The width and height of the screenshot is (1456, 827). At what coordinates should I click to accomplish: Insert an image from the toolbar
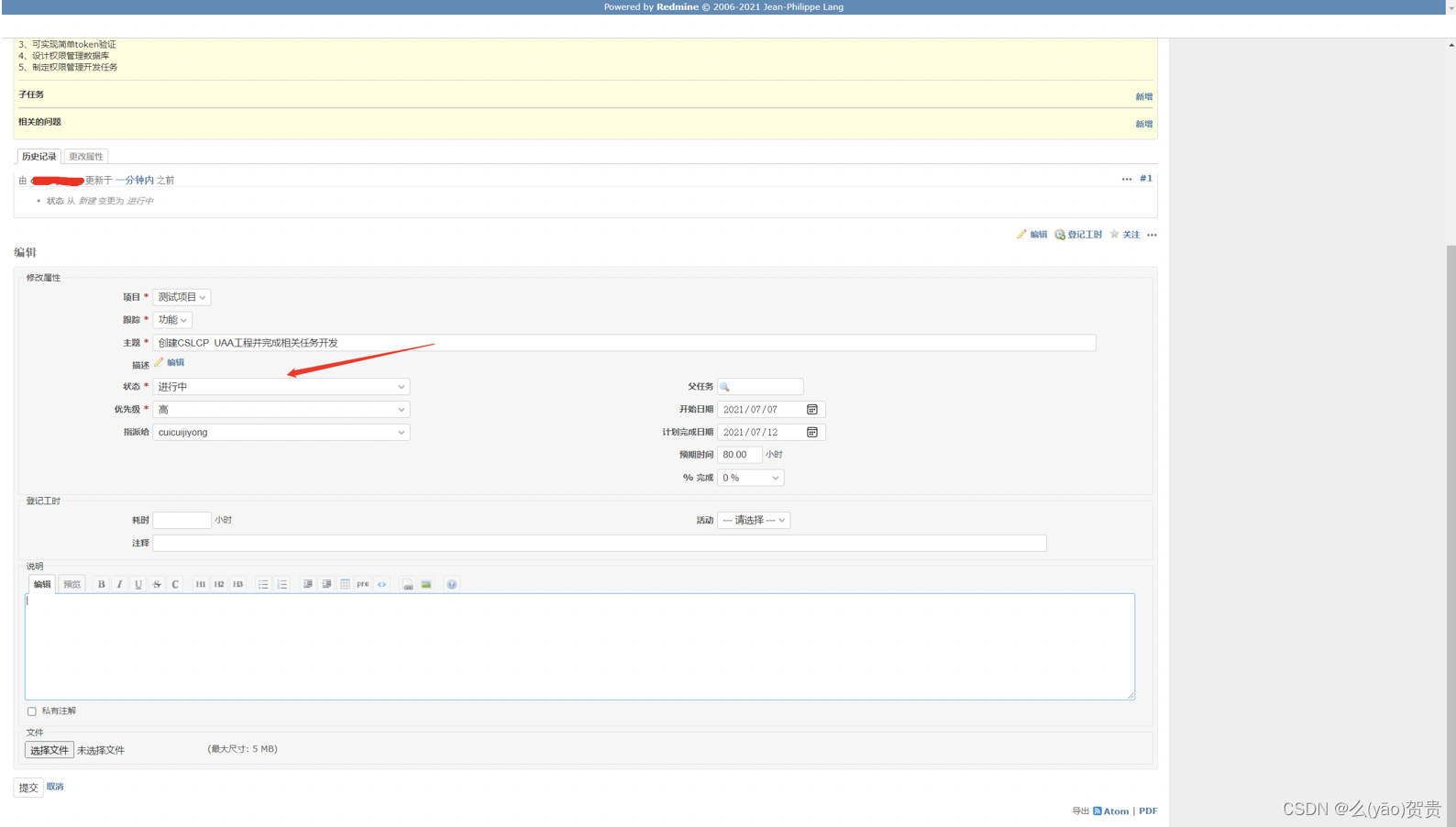[x=426, y=584]
